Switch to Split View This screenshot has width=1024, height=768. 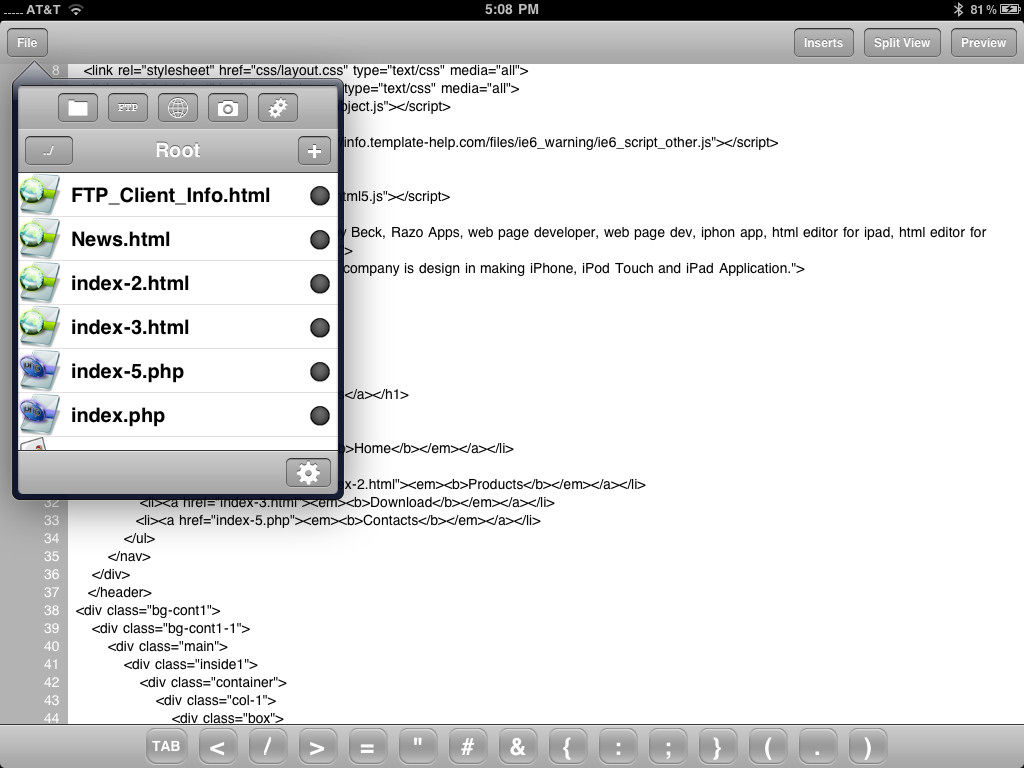tap(902, 42)
